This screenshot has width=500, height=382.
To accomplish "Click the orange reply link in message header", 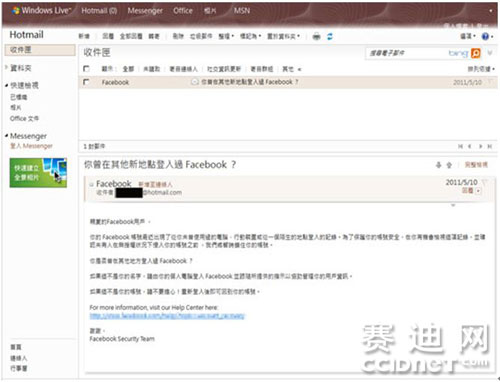I will [x=467, y=191].
